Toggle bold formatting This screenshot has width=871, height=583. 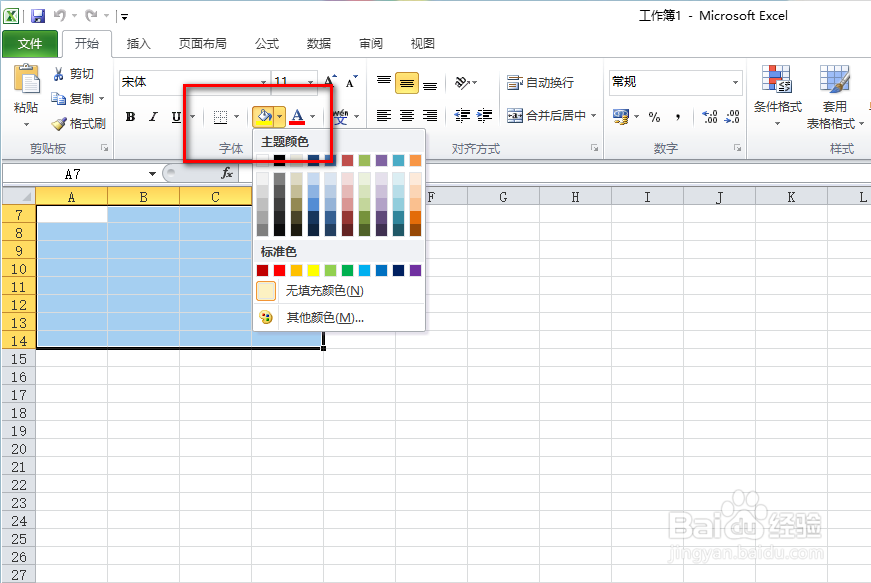[x=129, y=116]
